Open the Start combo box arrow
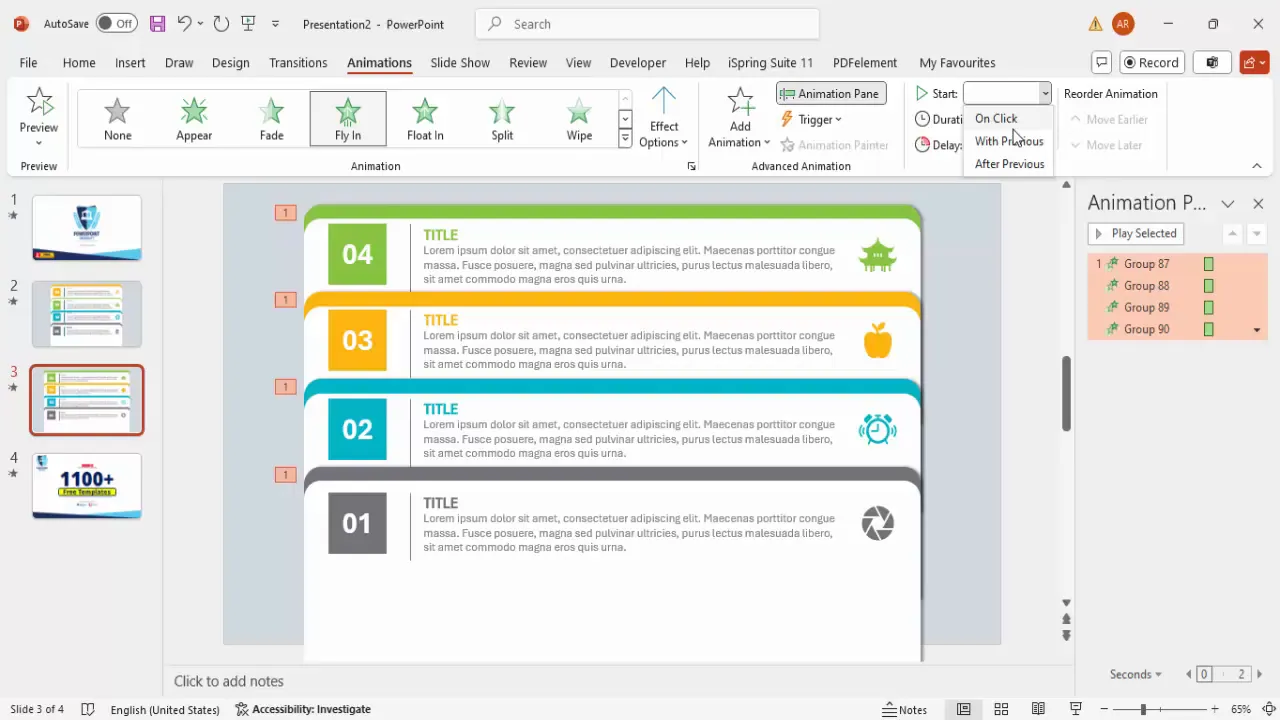Image resolution: width=1280 pixels, height=720 pixels. tap(1045, 93)
